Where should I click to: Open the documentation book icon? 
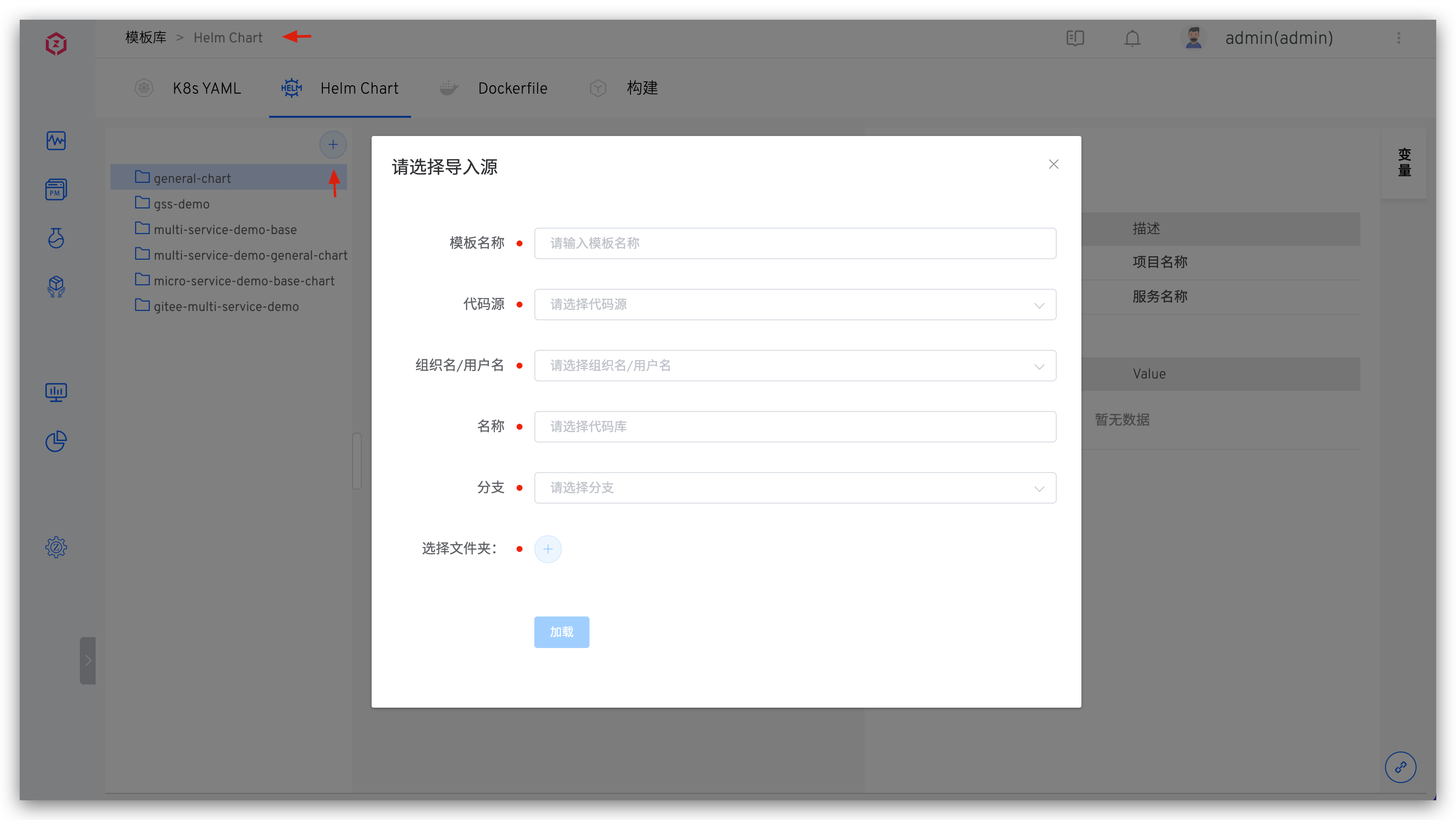(x=1075, y=38)
